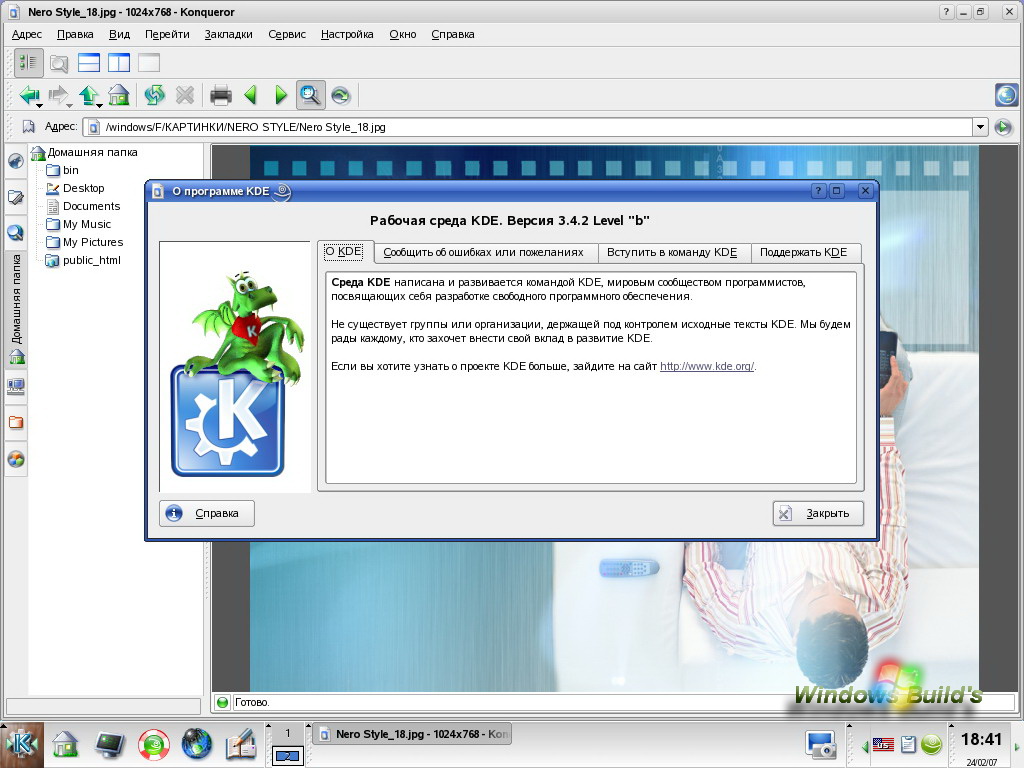Hide the panel with the arrow right of the clock
This screenshot has height=768, width=1024.
coord(1017,745)
